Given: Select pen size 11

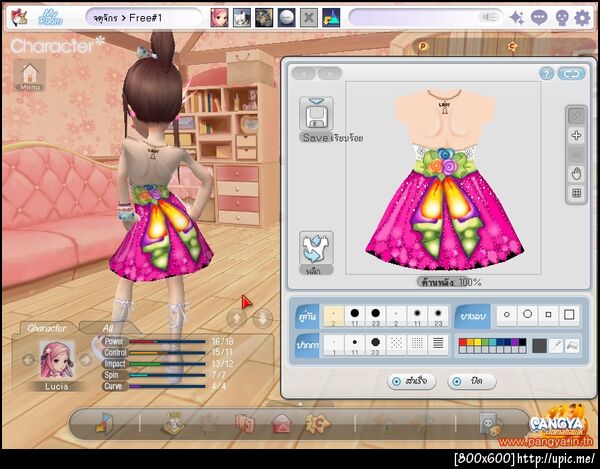Looking at the screenshot, I should [355, 345].
